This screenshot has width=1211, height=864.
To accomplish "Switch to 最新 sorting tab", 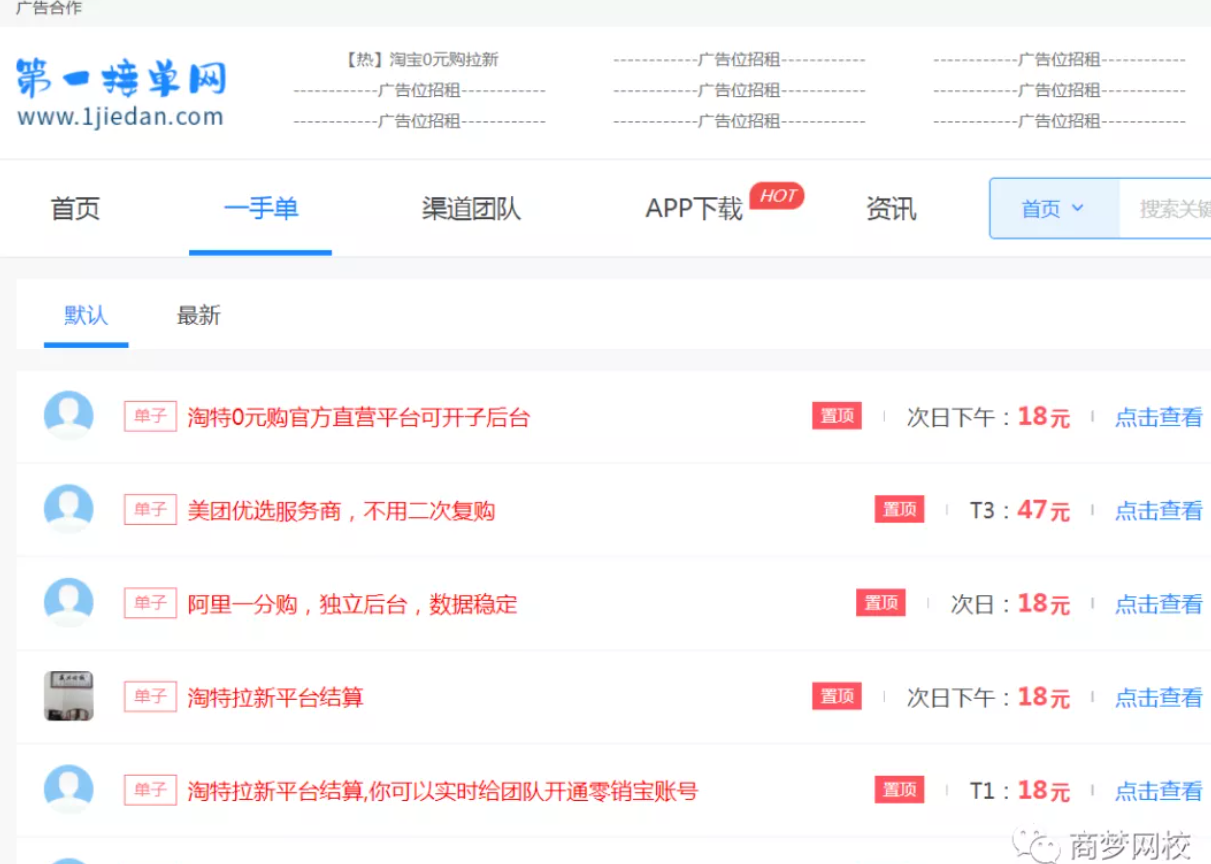I will [198, 315].
